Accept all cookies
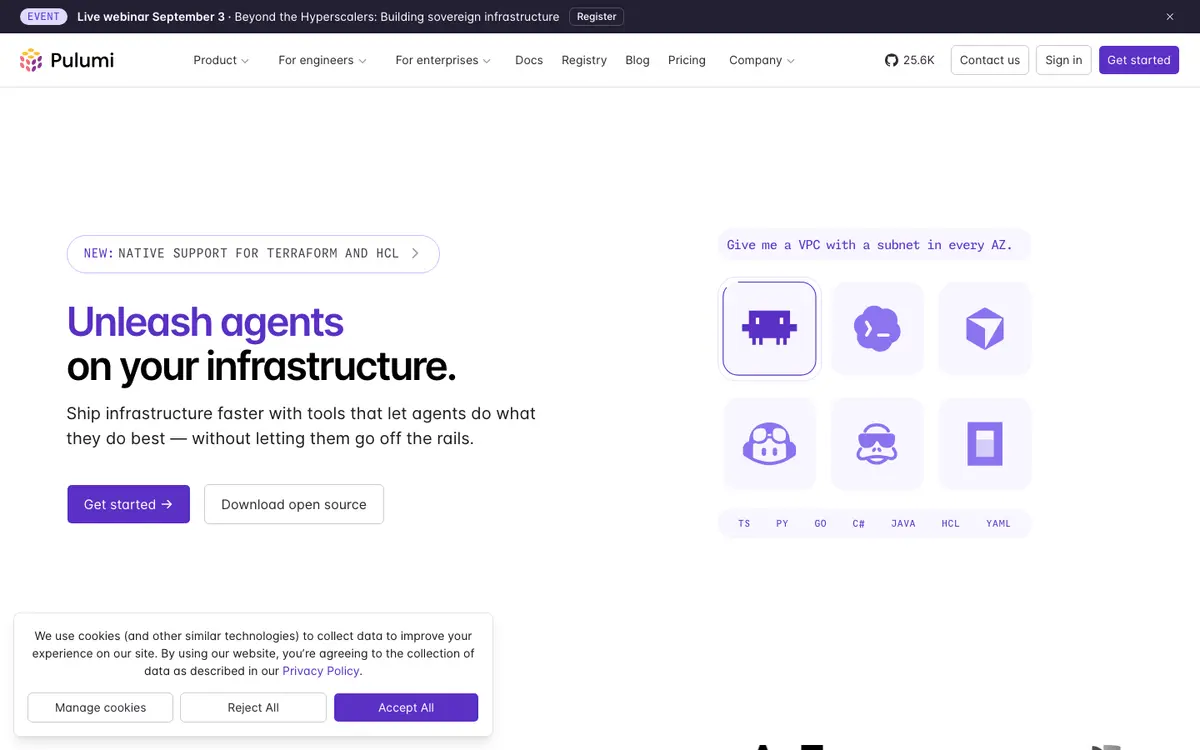The height and width of the screenshot is (750, 1200). coord(406,707)
